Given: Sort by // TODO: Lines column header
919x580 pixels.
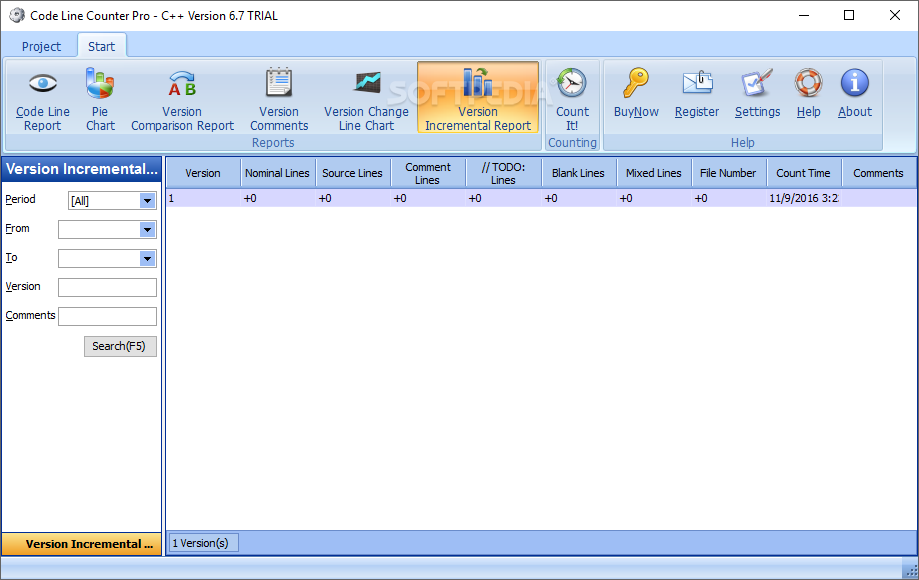Looking at the screenshot, I should [x=503, y=173].
